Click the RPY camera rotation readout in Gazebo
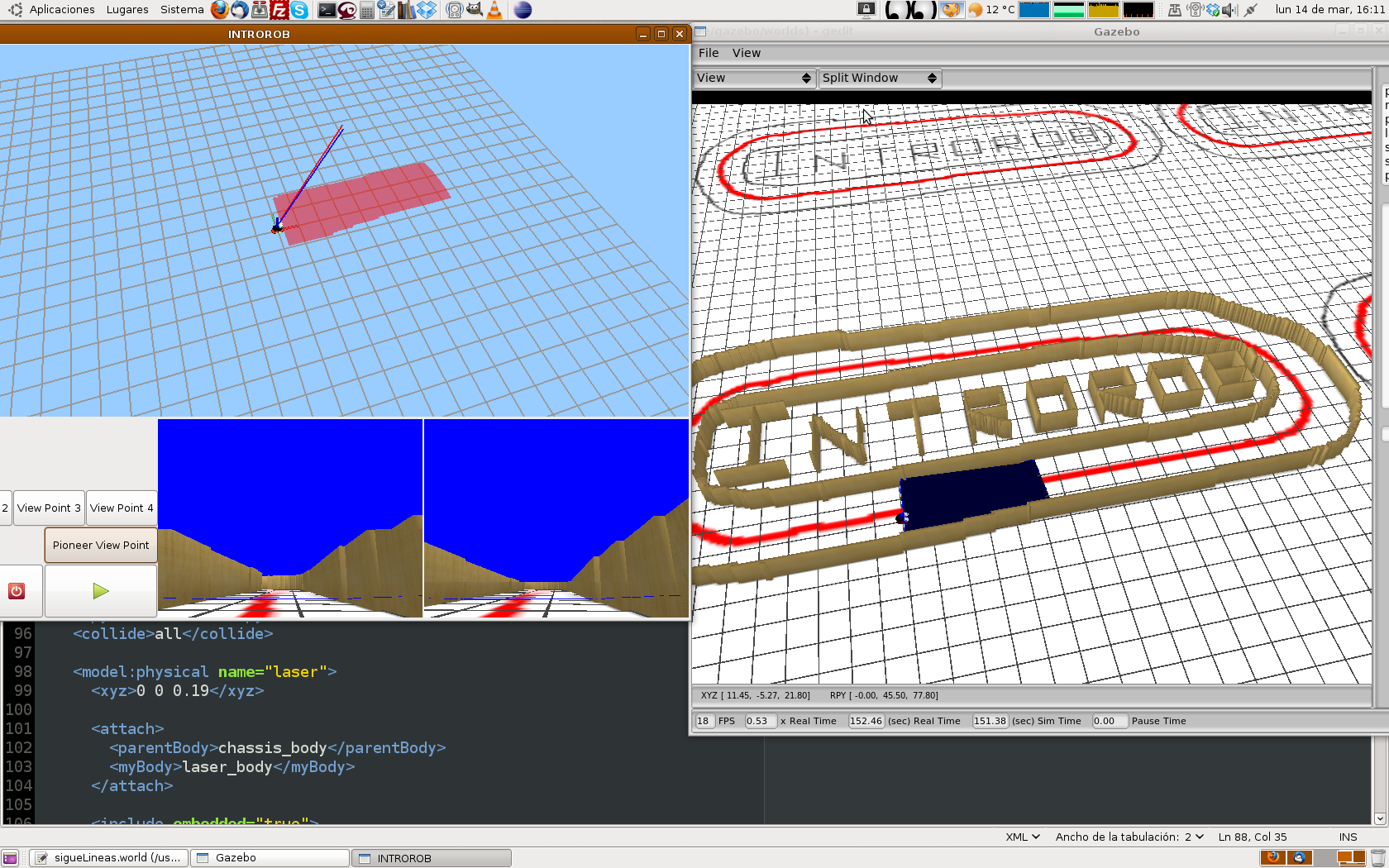Screen dimensions: 1389x868 884,695
